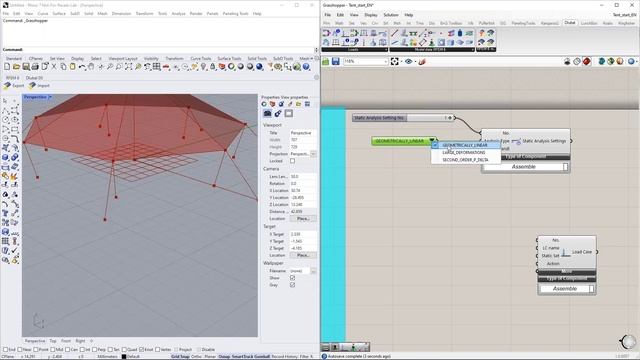
Task: Toggle the Knot osnap checkbox
Action: tap(141, 350)
